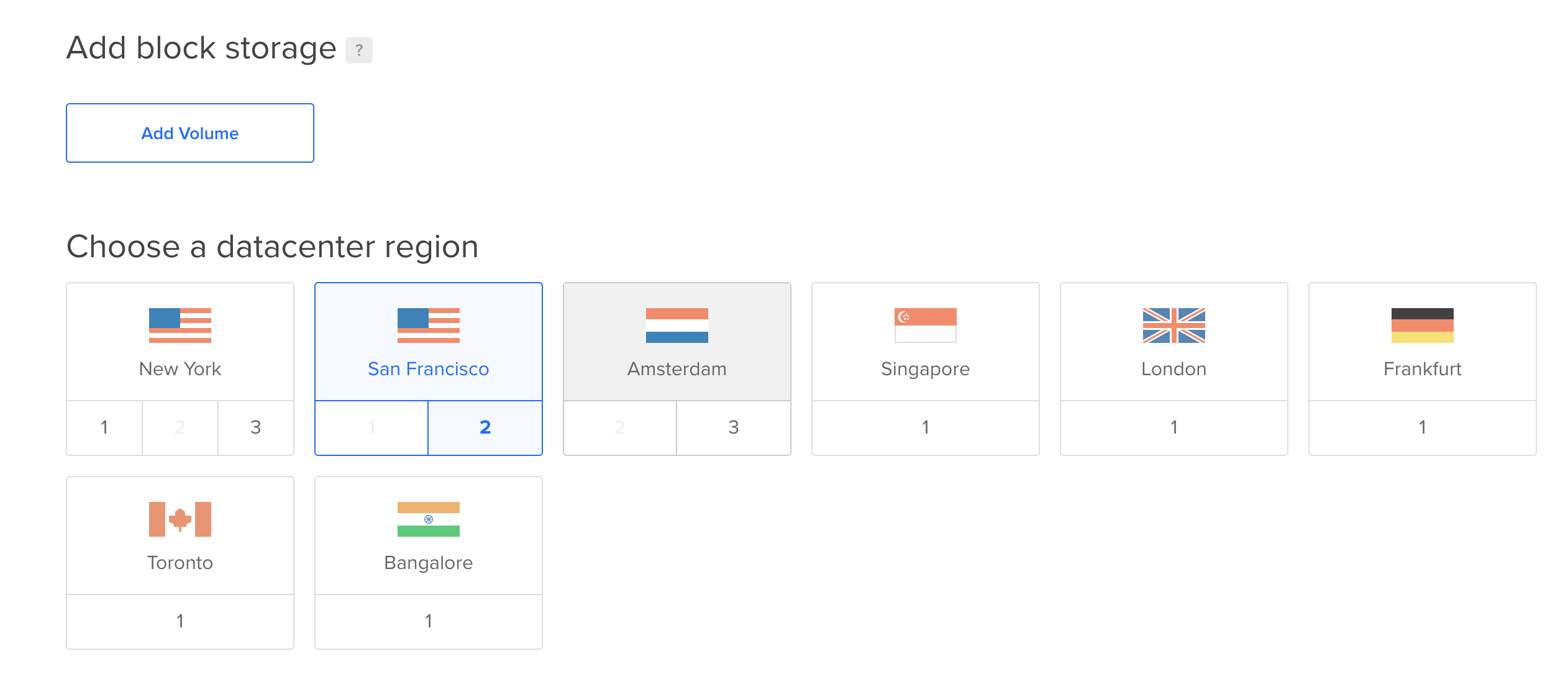Choose the Indian flag for Bangalore

click(x=429, y=519)
